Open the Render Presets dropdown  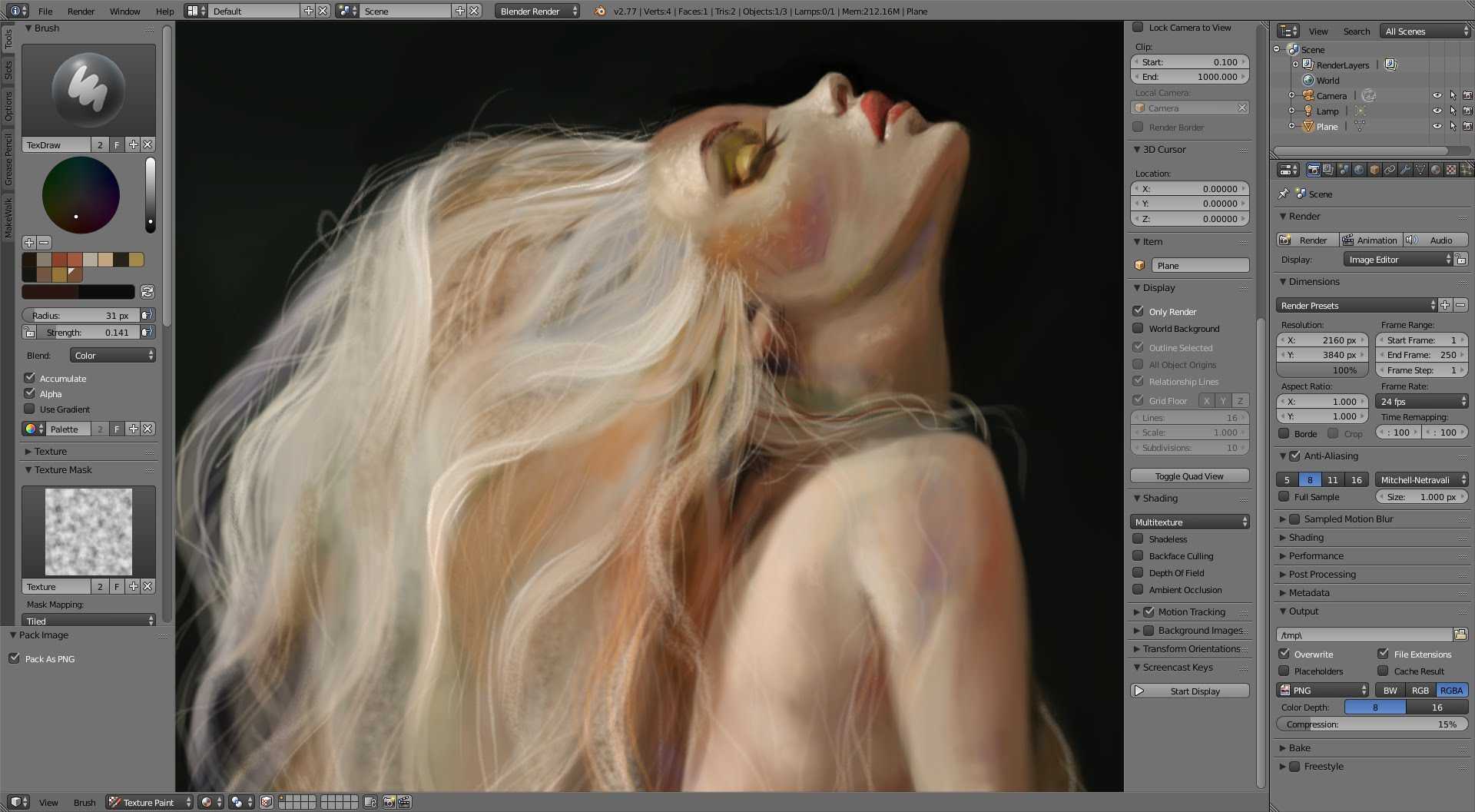(1357, 305)
